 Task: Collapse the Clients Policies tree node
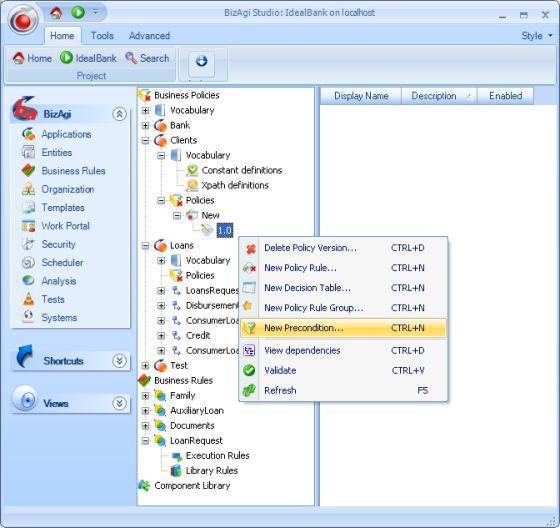(161, 200)
